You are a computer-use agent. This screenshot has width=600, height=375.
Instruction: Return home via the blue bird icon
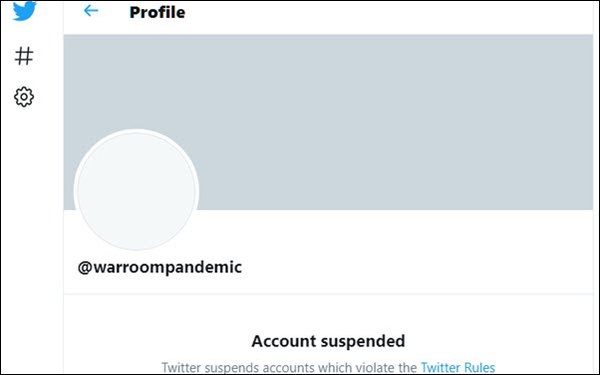point(24,10)
